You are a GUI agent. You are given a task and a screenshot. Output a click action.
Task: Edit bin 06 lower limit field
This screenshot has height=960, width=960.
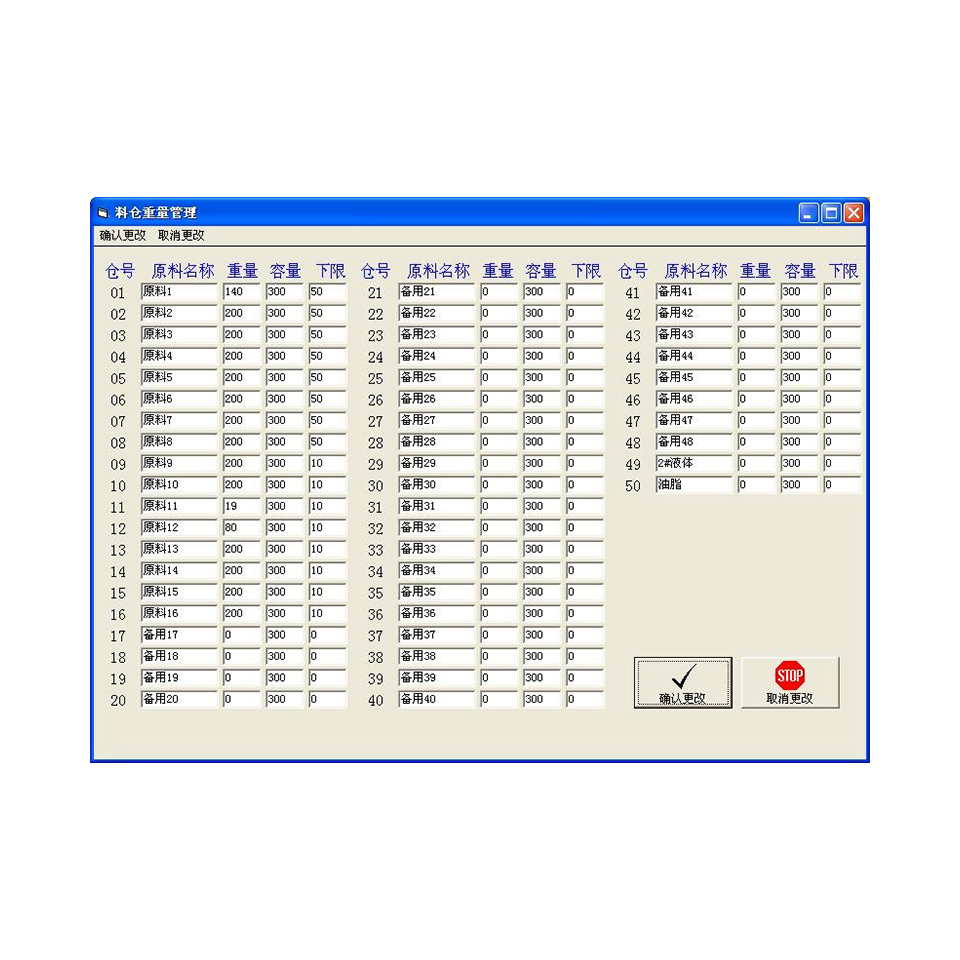(328, 399)
